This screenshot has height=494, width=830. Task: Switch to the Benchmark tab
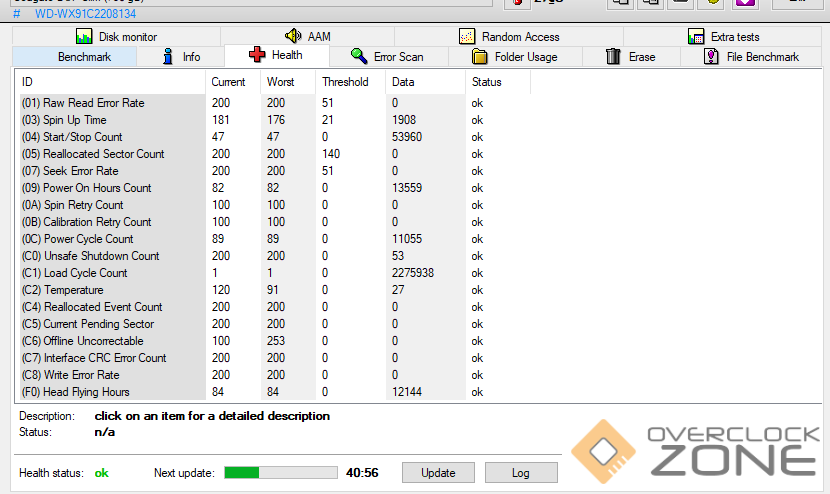pyautogui.click(x=84, y=57)
